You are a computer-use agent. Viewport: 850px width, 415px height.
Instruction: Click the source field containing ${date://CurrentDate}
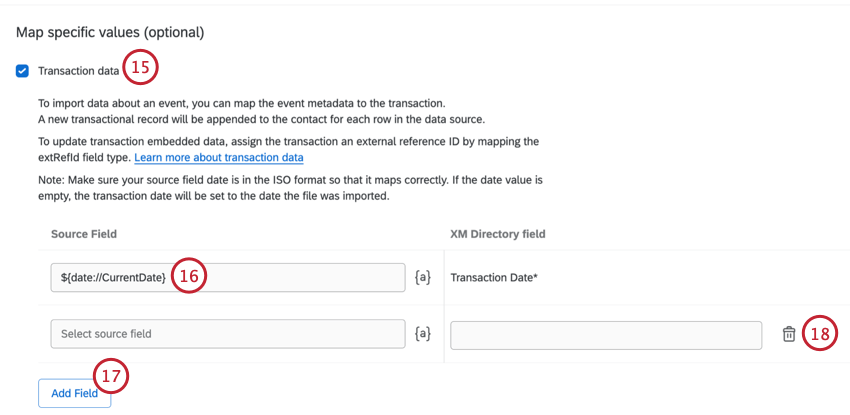[x=110, y=277]
